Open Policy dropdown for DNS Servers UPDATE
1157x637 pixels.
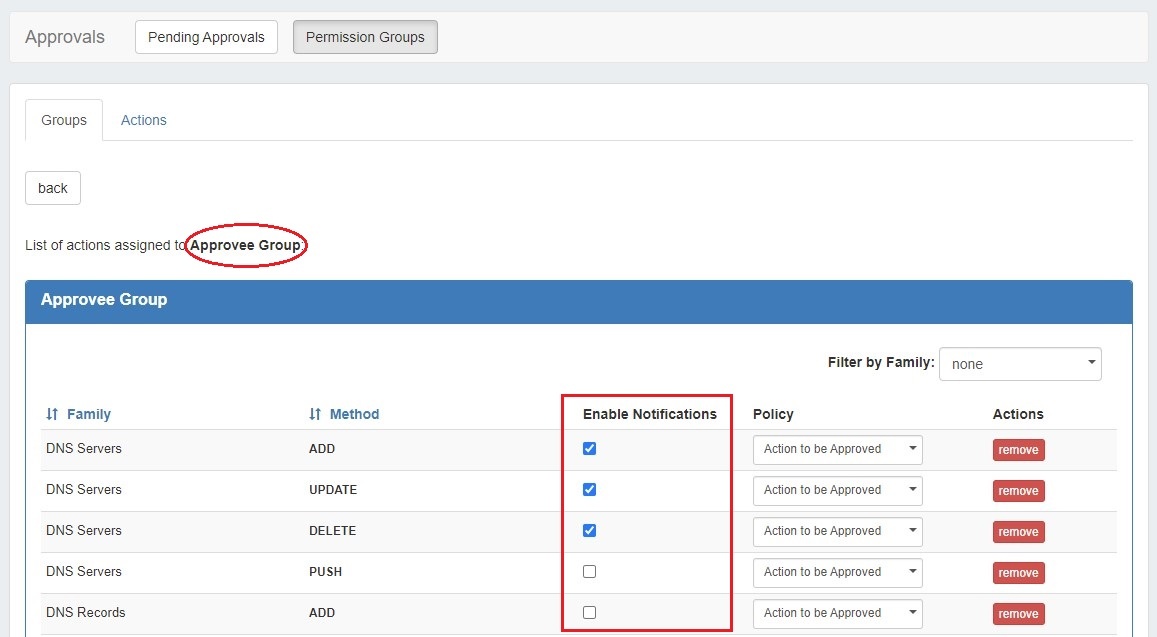point(837,491)
